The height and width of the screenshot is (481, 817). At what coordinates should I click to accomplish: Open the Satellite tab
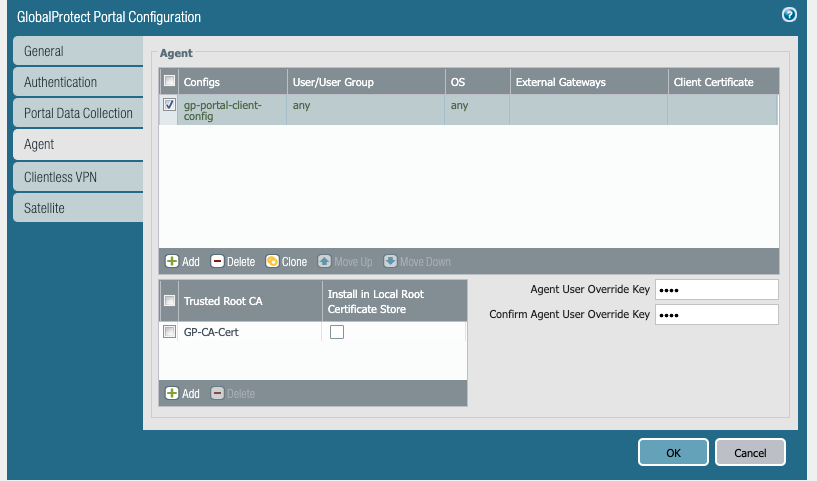coord(78,208)
